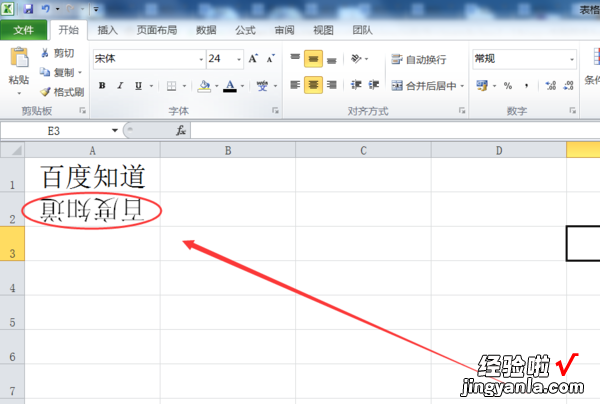Click the Paste clipboard icon
The height and width of the screenshot is (404, 600).
tap(19, 57)
